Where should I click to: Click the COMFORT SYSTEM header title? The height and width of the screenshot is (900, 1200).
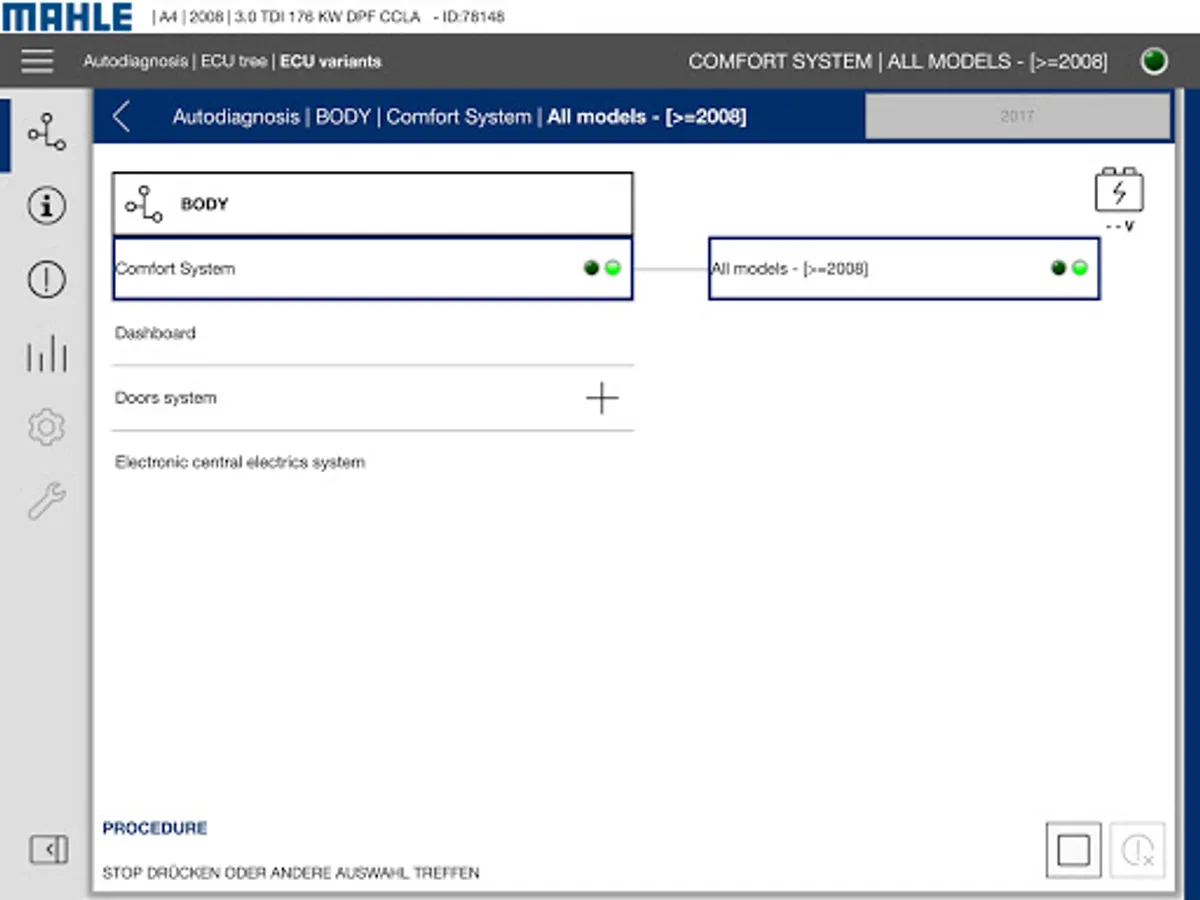coord(898,61)
